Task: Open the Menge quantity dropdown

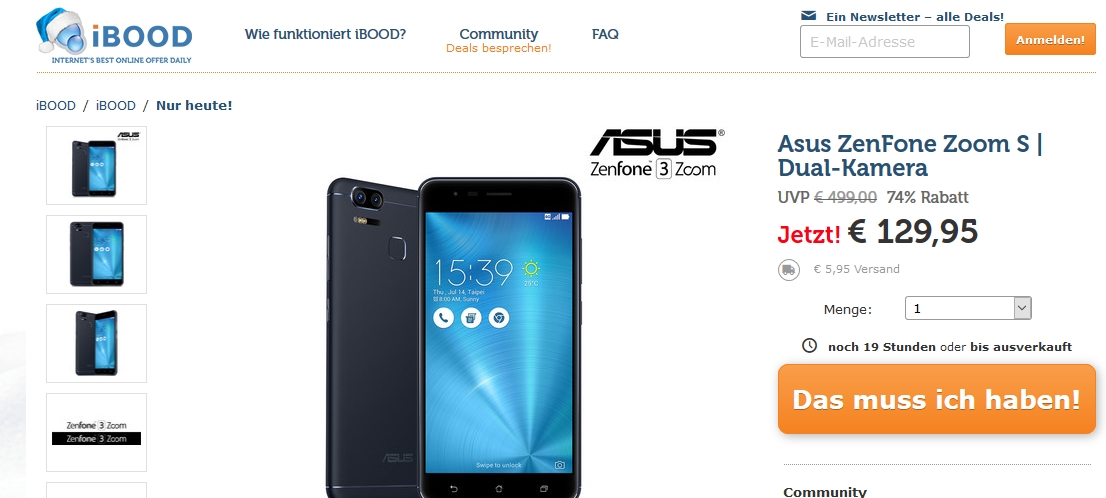Action: point(968,308)
